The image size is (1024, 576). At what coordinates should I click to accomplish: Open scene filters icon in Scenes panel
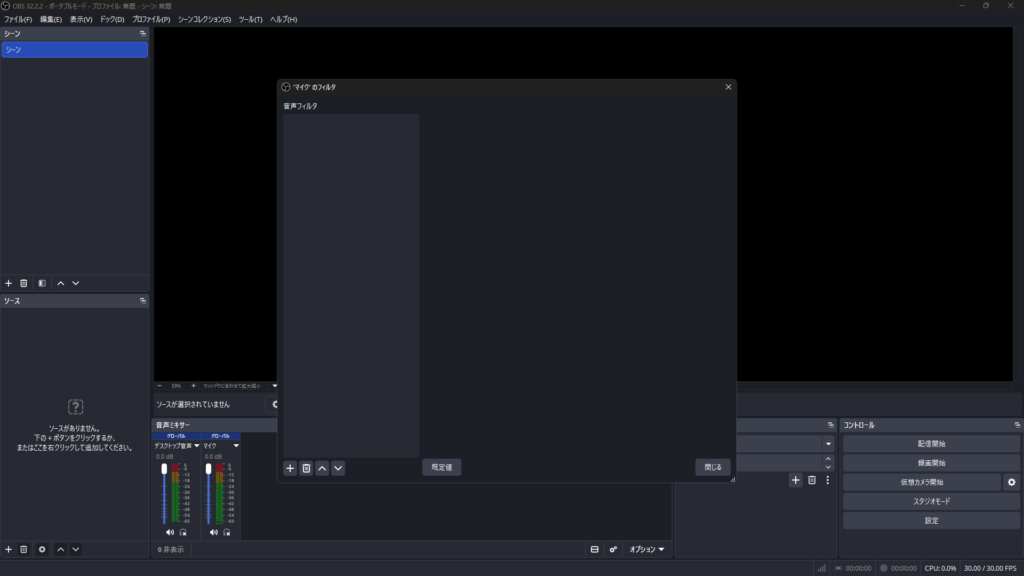pyautogui.click(x=42, y=283)
